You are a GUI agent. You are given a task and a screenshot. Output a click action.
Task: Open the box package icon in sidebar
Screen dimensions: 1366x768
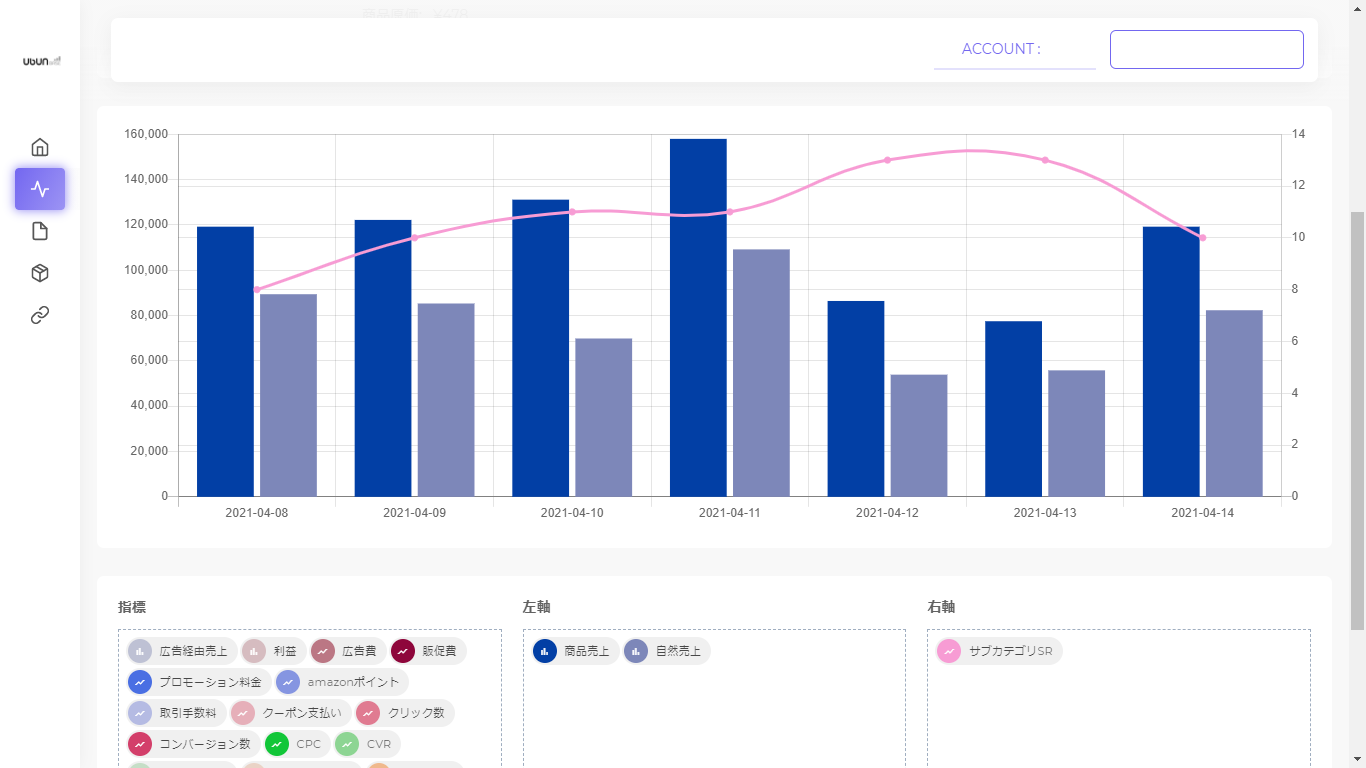[x=40, y=273]
